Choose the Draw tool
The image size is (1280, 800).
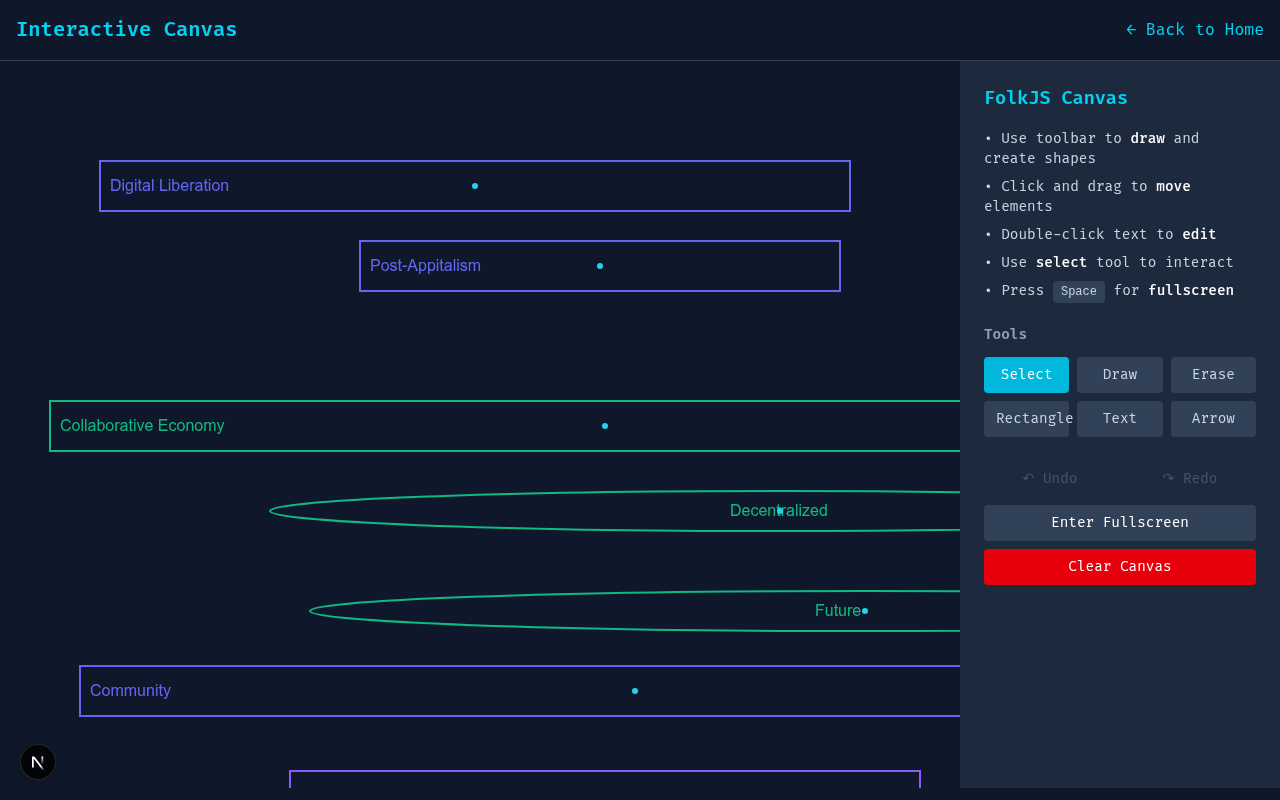coord(1119,375)
